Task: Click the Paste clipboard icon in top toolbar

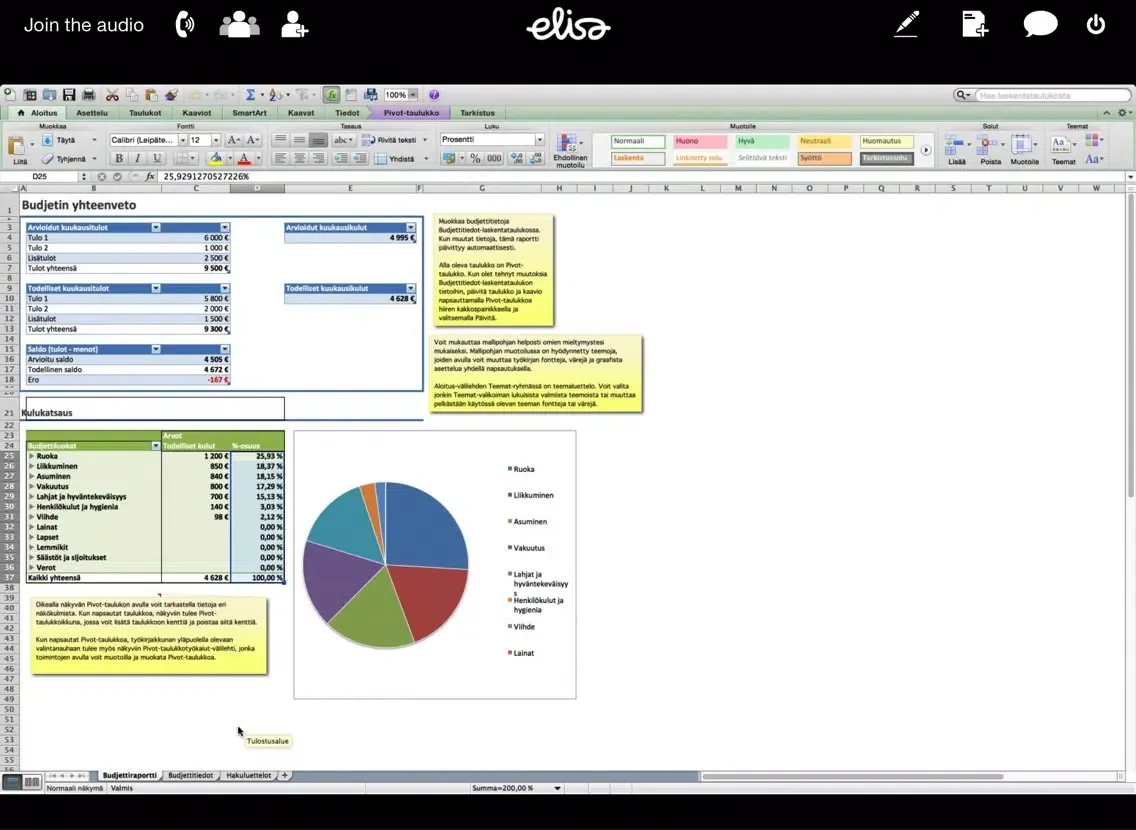Action: (x=151, y=95)
